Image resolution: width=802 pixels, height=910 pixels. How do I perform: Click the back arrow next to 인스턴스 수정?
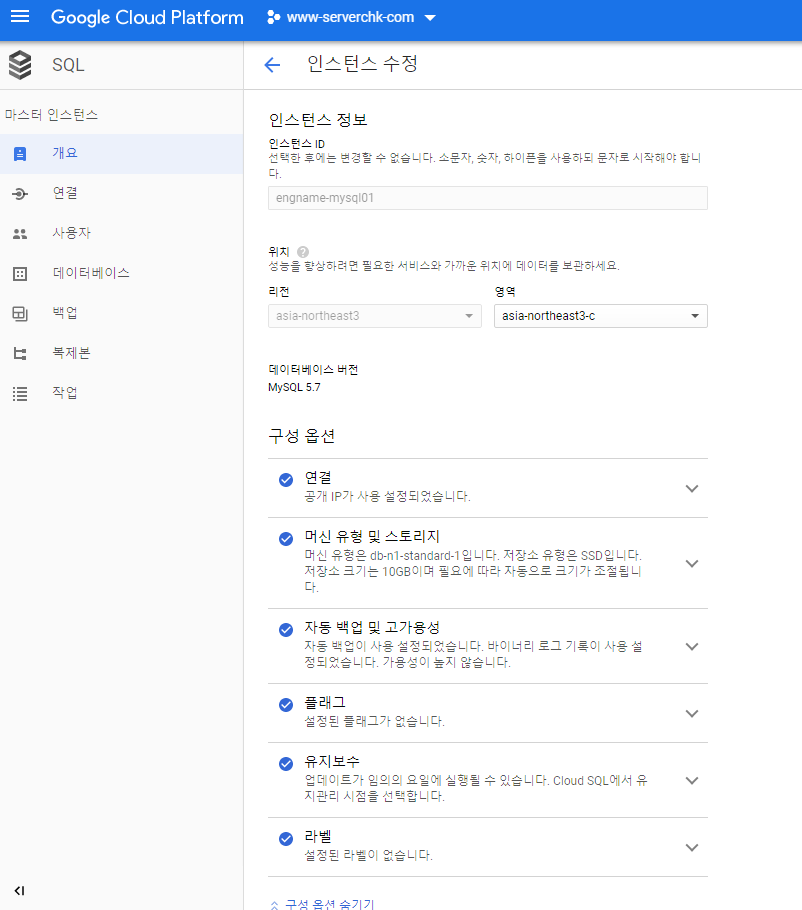(272, 64)
